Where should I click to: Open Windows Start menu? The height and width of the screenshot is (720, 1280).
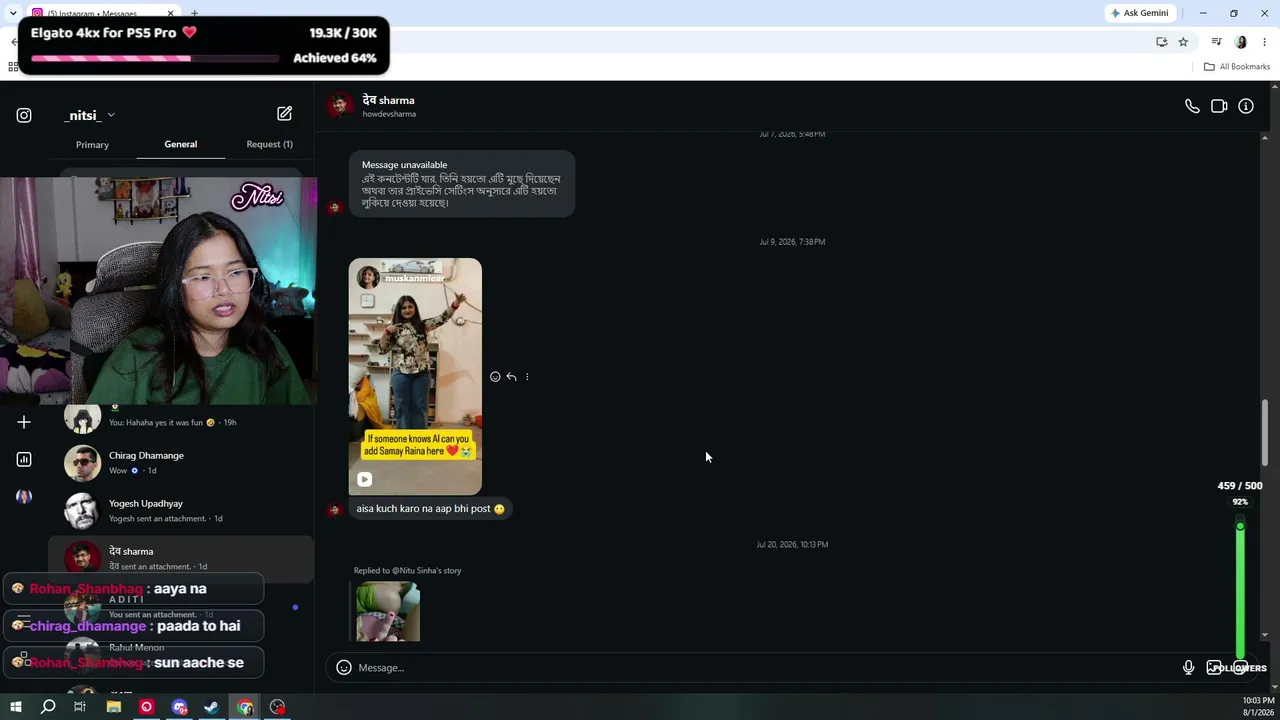point(16,707)
